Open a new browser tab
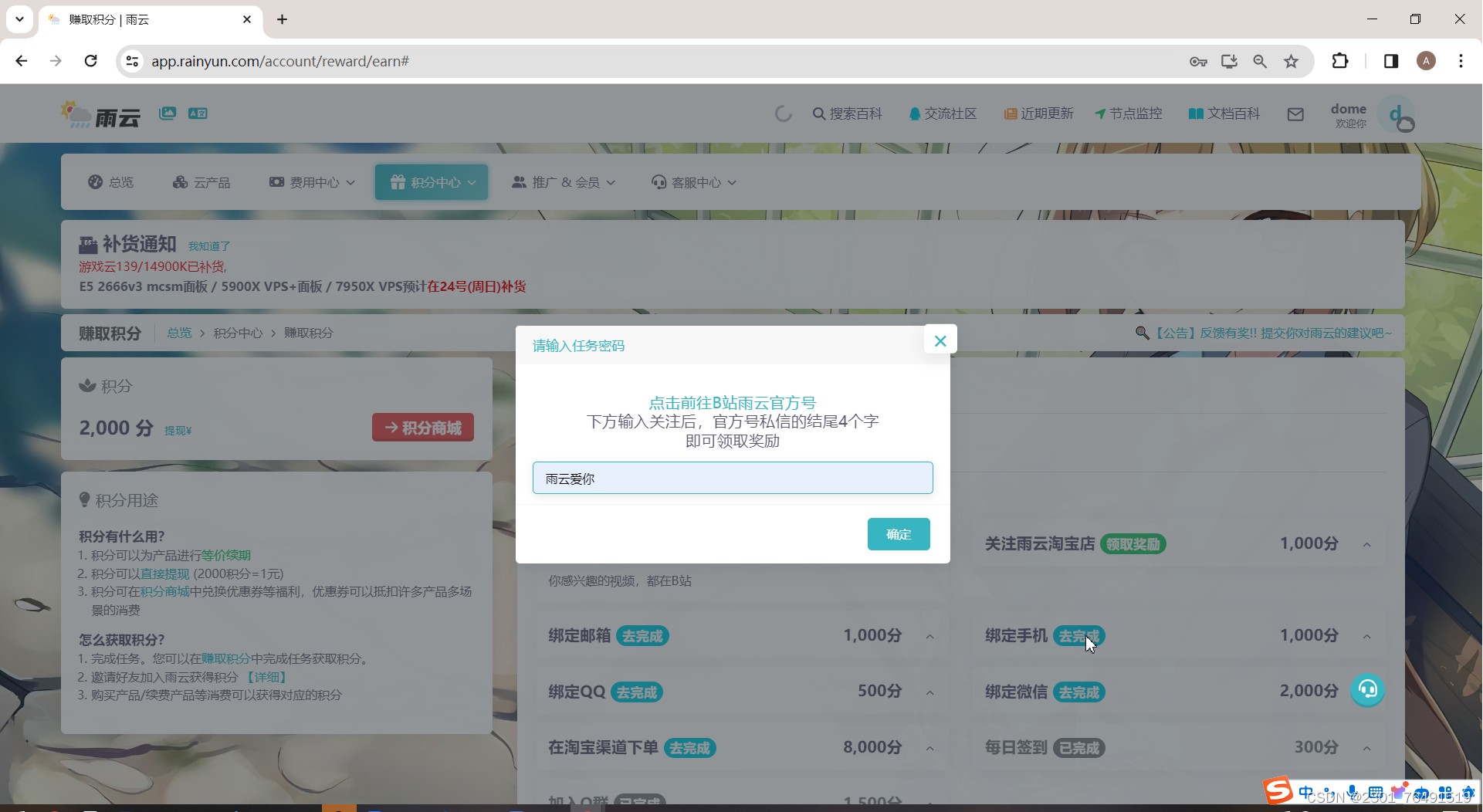 [283, 19]
